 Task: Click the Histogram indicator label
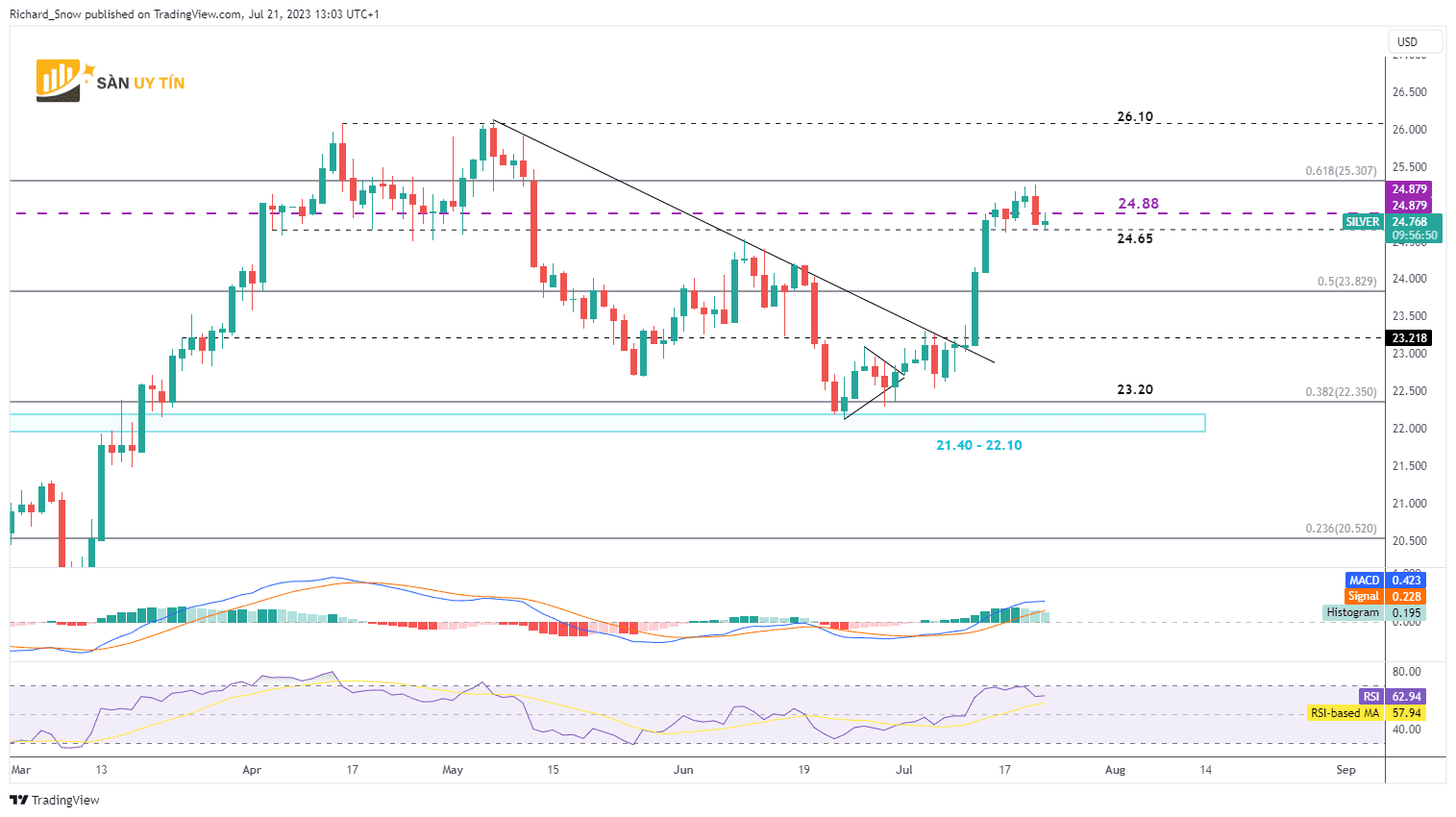(x=1353, y=613)
